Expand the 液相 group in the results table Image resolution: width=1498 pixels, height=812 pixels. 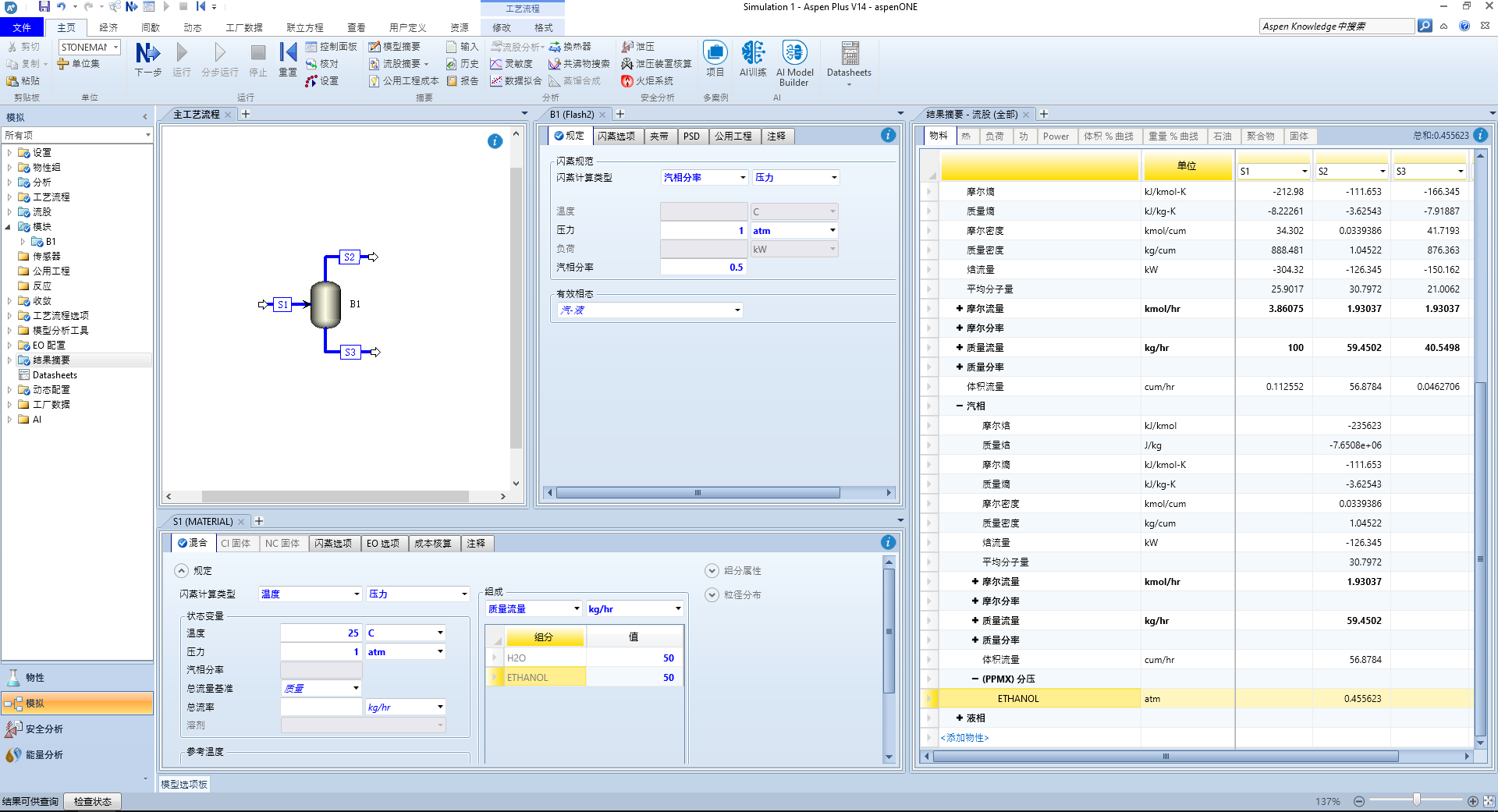click(x=960, y=718)
